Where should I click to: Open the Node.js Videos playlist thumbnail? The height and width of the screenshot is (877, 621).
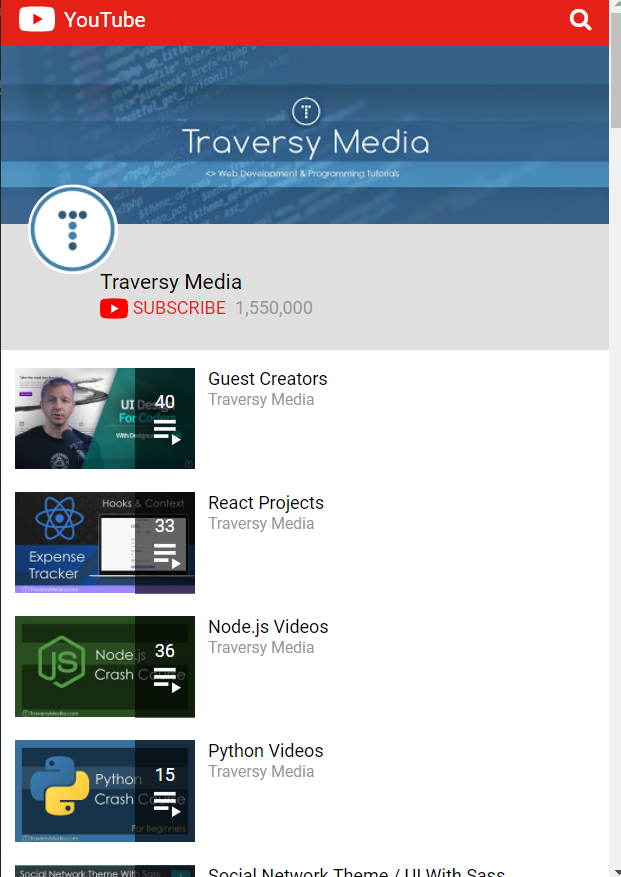[x=105, y=667]
